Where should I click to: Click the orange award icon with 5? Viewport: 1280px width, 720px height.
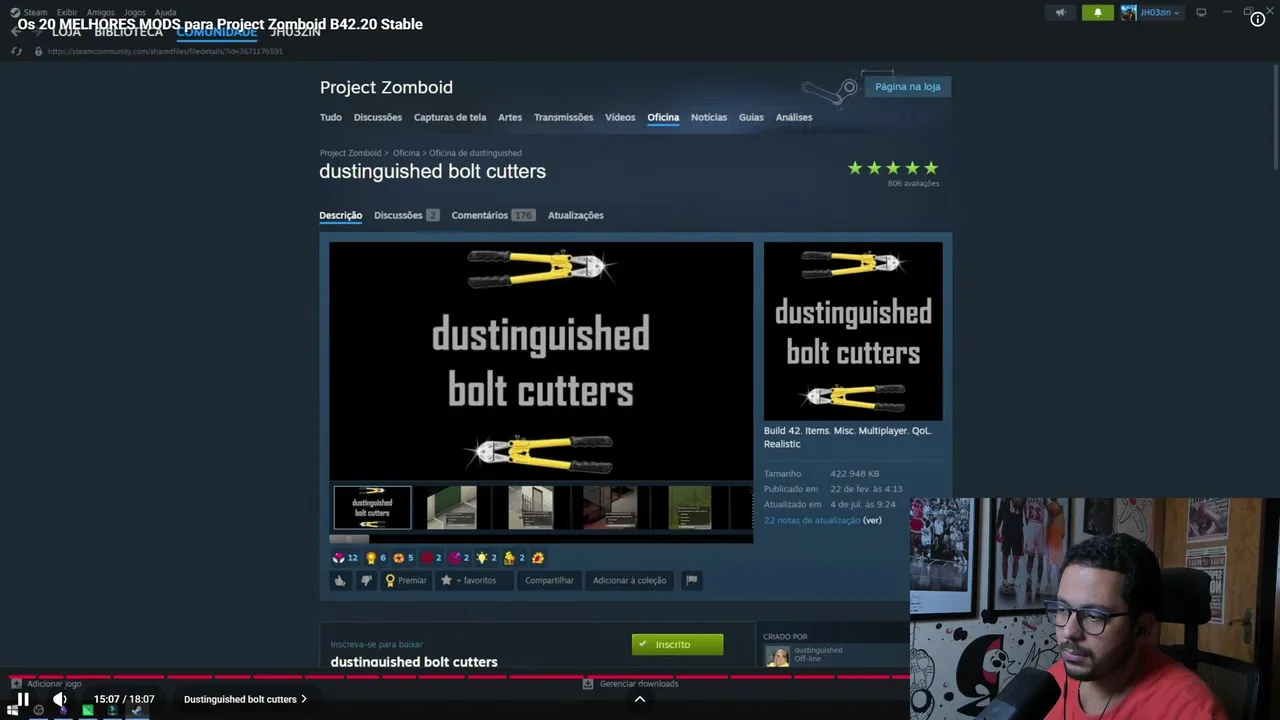403,558
